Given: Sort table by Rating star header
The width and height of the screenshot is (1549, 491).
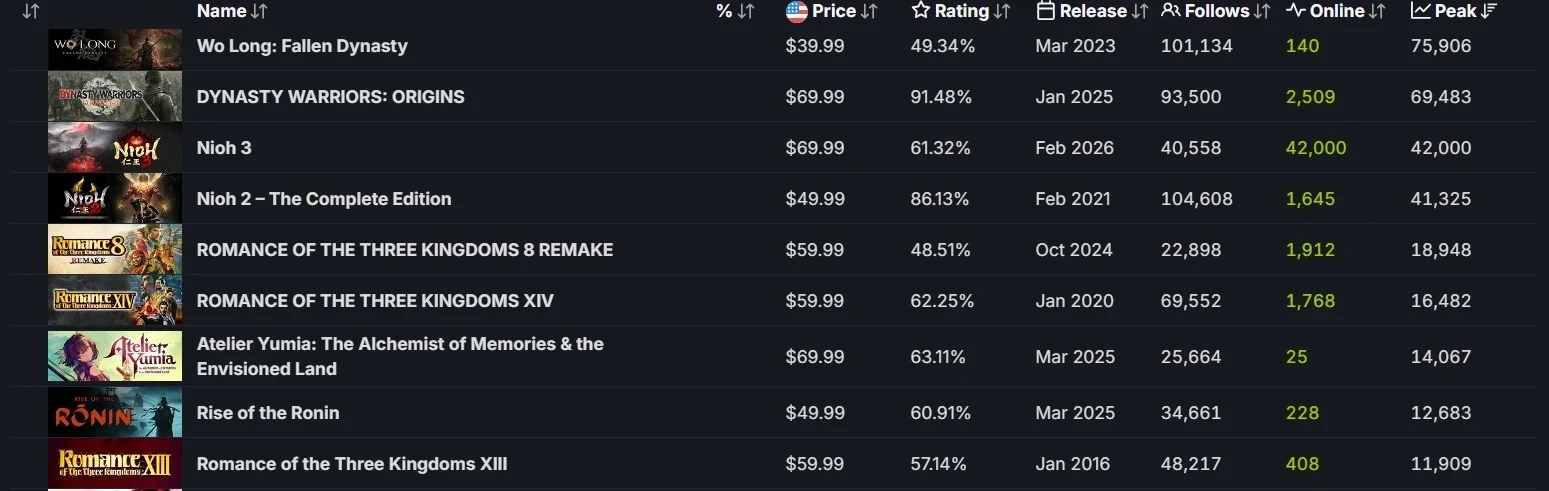Looking at the screenshot, I should (x=961, y=11).
